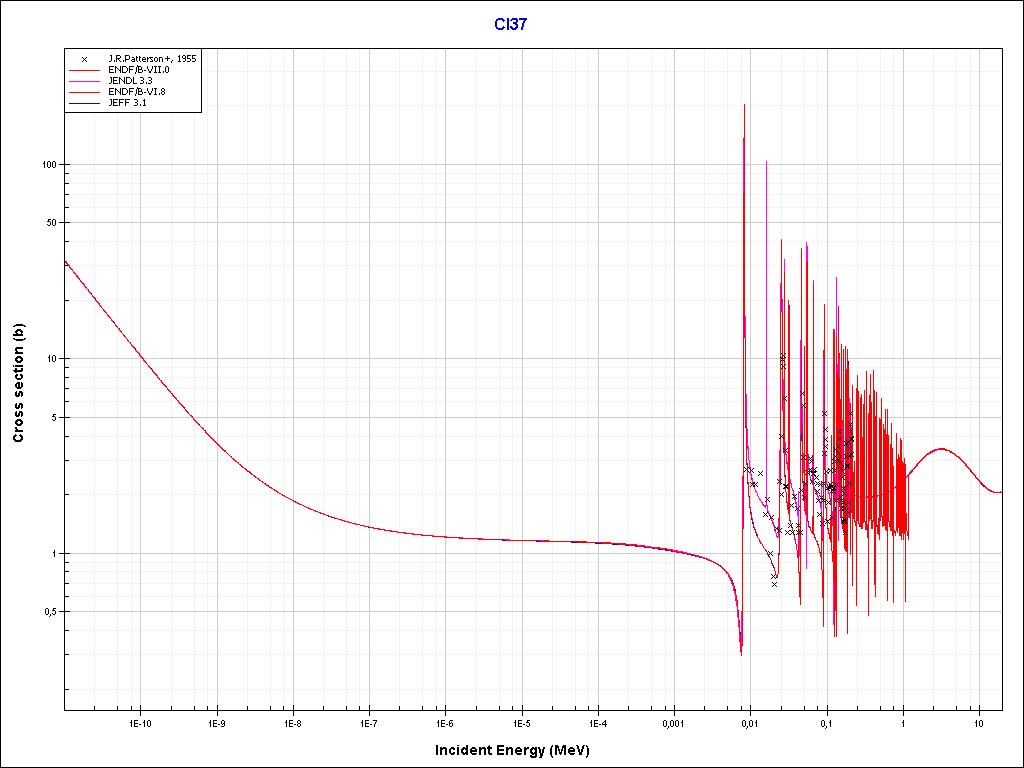
Task: Click the 50 tick label on y-axis
Action: (x=49, y=223)
